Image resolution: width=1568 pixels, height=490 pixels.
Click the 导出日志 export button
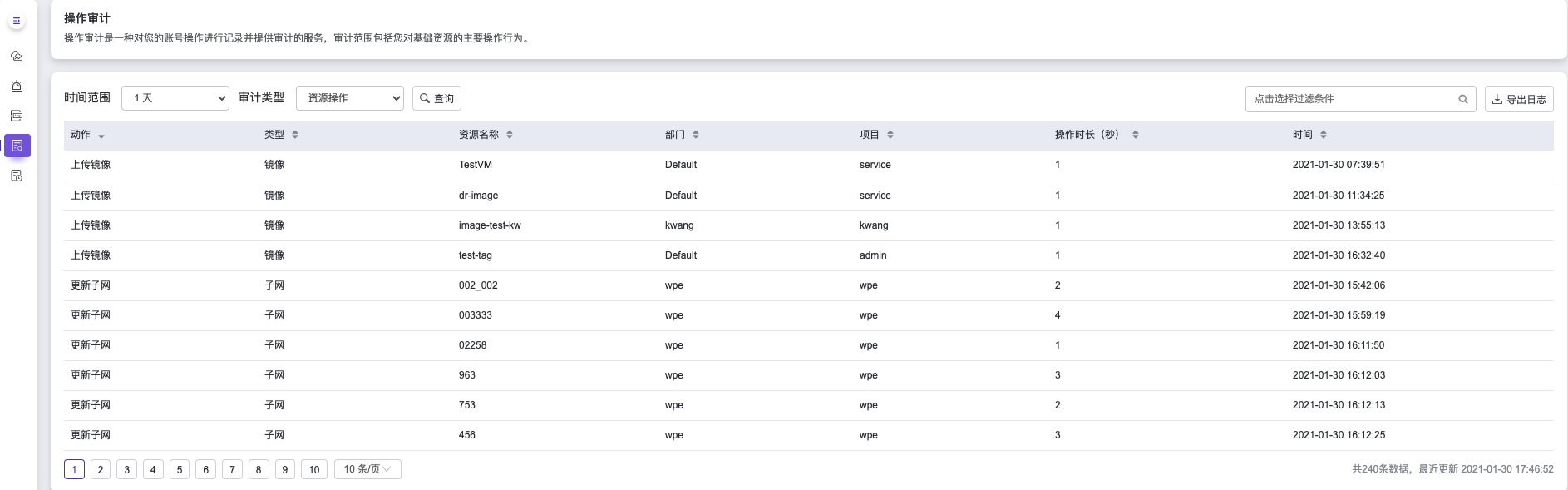click(1519, 99)
